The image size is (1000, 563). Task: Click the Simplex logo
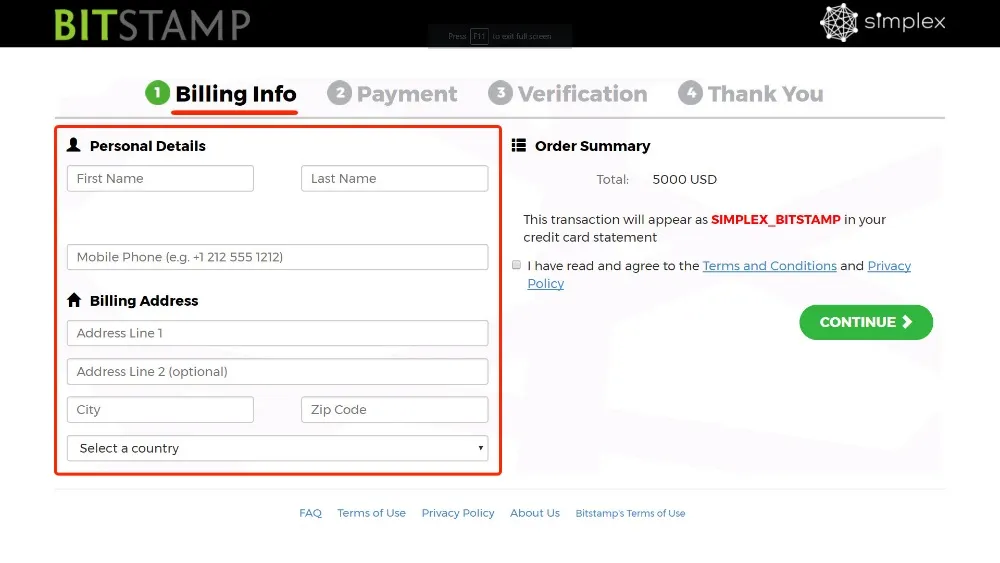pyautogui.click(x=883, y=22)
